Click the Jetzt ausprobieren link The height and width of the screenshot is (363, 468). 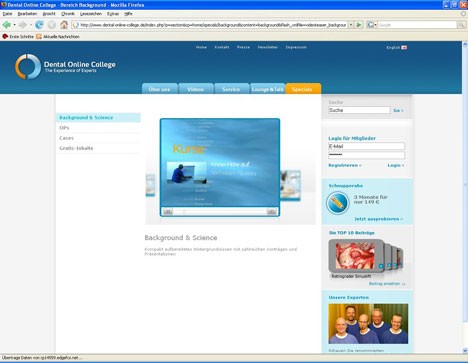click(378, 219)
